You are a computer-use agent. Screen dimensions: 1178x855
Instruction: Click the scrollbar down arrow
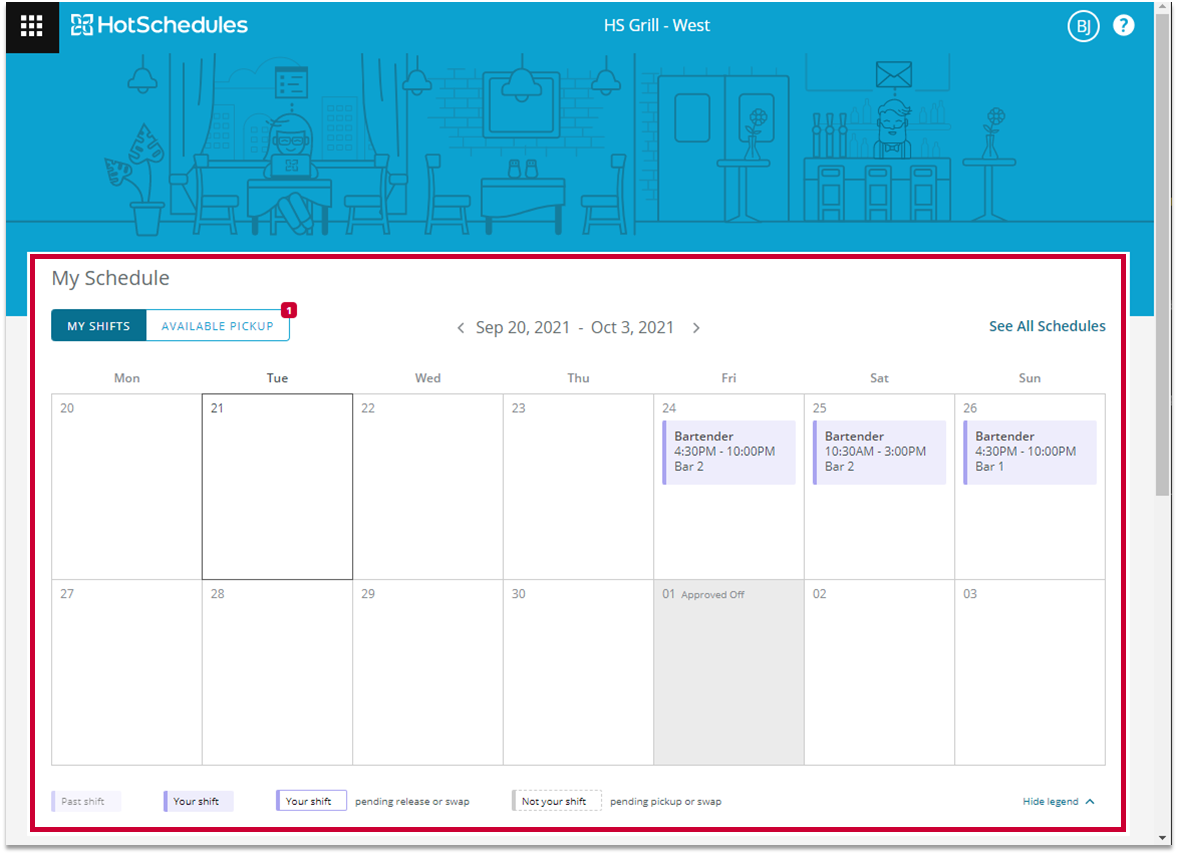point(1163,838)
